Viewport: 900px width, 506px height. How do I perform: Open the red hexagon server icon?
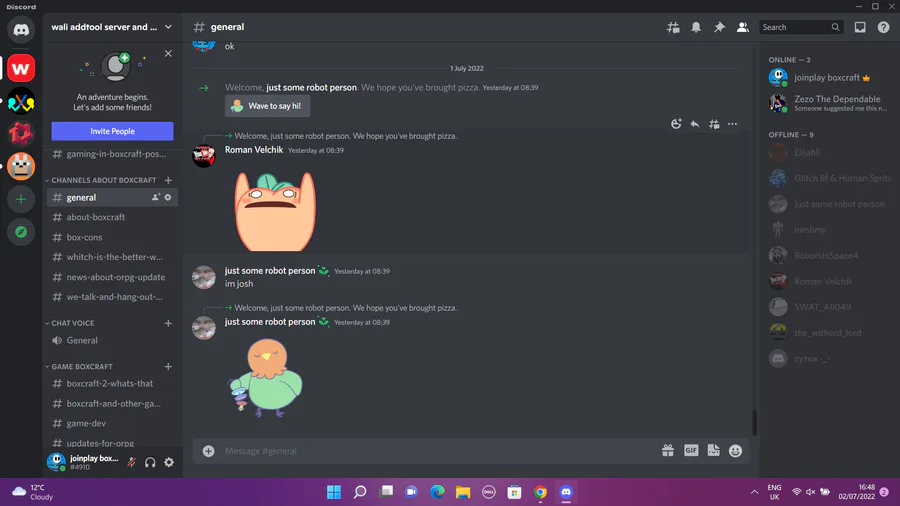[21, 134]
